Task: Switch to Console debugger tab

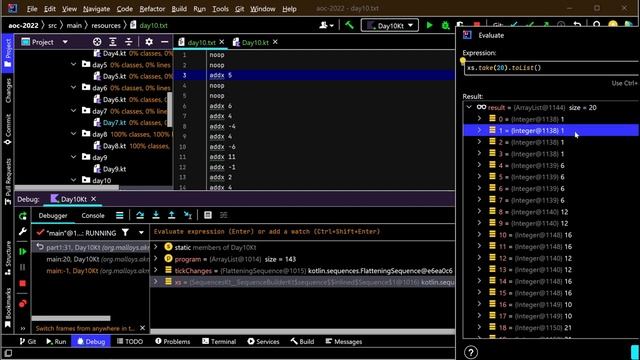Action: [93, 216]
